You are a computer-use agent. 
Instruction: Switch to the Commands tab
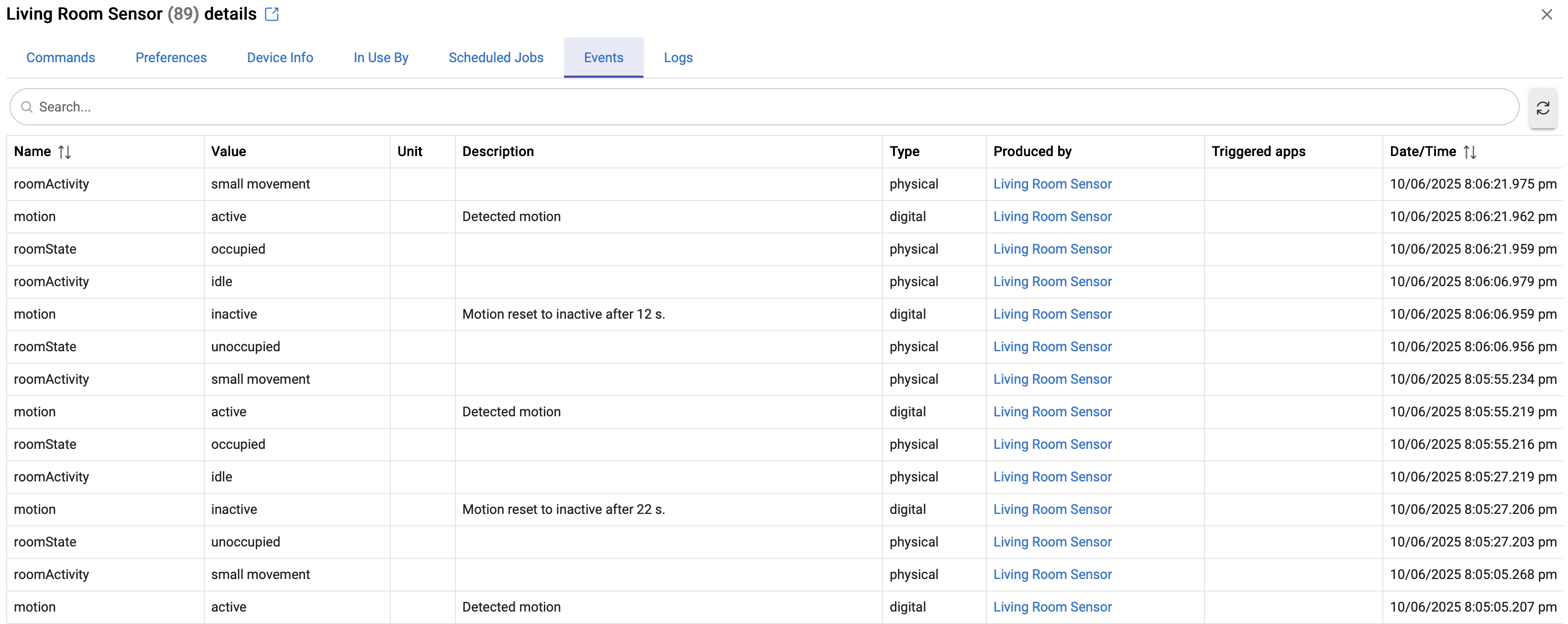pos(60,57)
